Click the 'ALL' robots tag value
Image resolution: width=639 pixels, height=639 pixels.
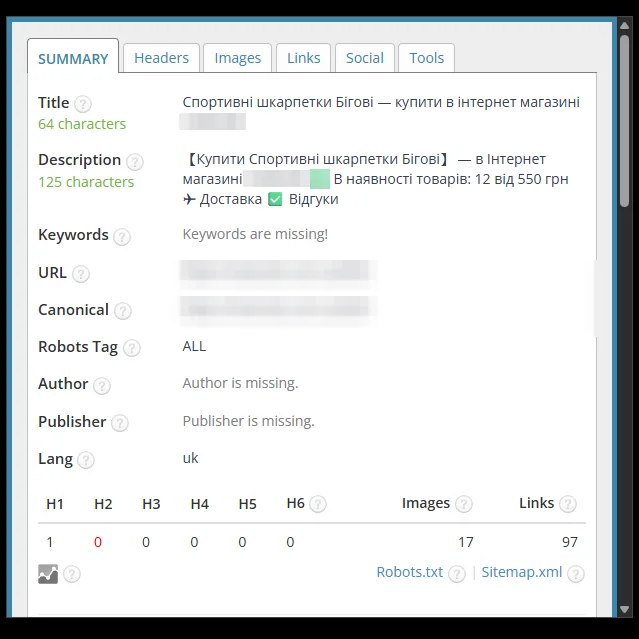(194, 346)
